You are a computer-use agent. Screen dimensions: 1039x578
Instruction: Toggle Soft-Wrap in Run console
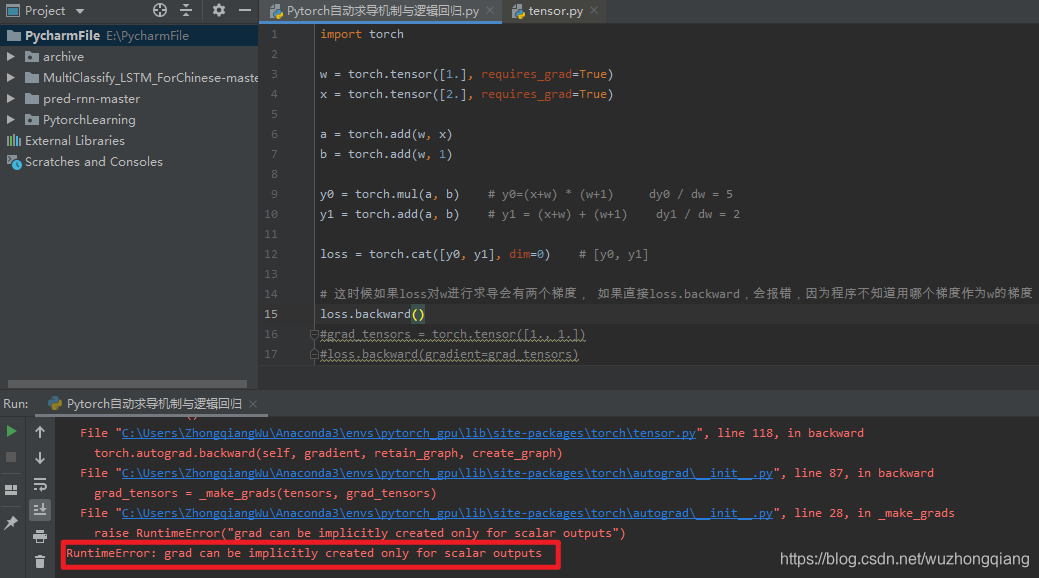coord(40,485)
